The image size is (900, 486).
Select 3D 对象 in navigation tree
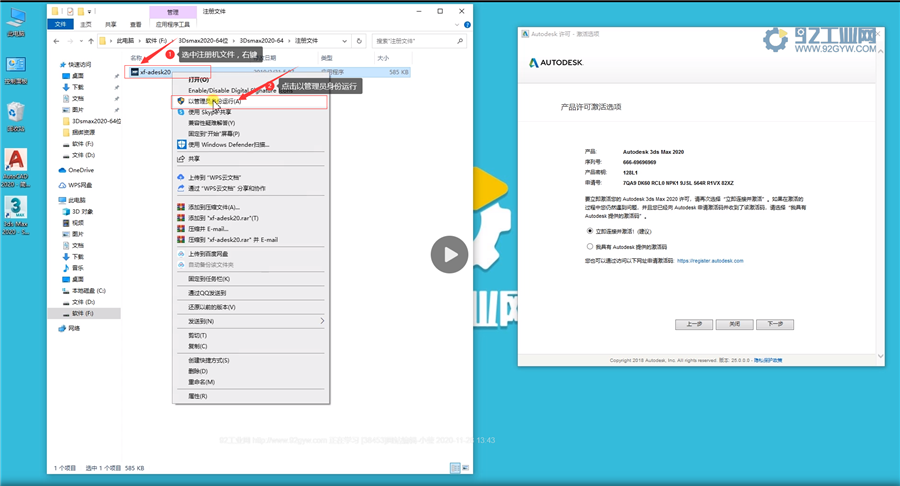(x=82, y=212)
